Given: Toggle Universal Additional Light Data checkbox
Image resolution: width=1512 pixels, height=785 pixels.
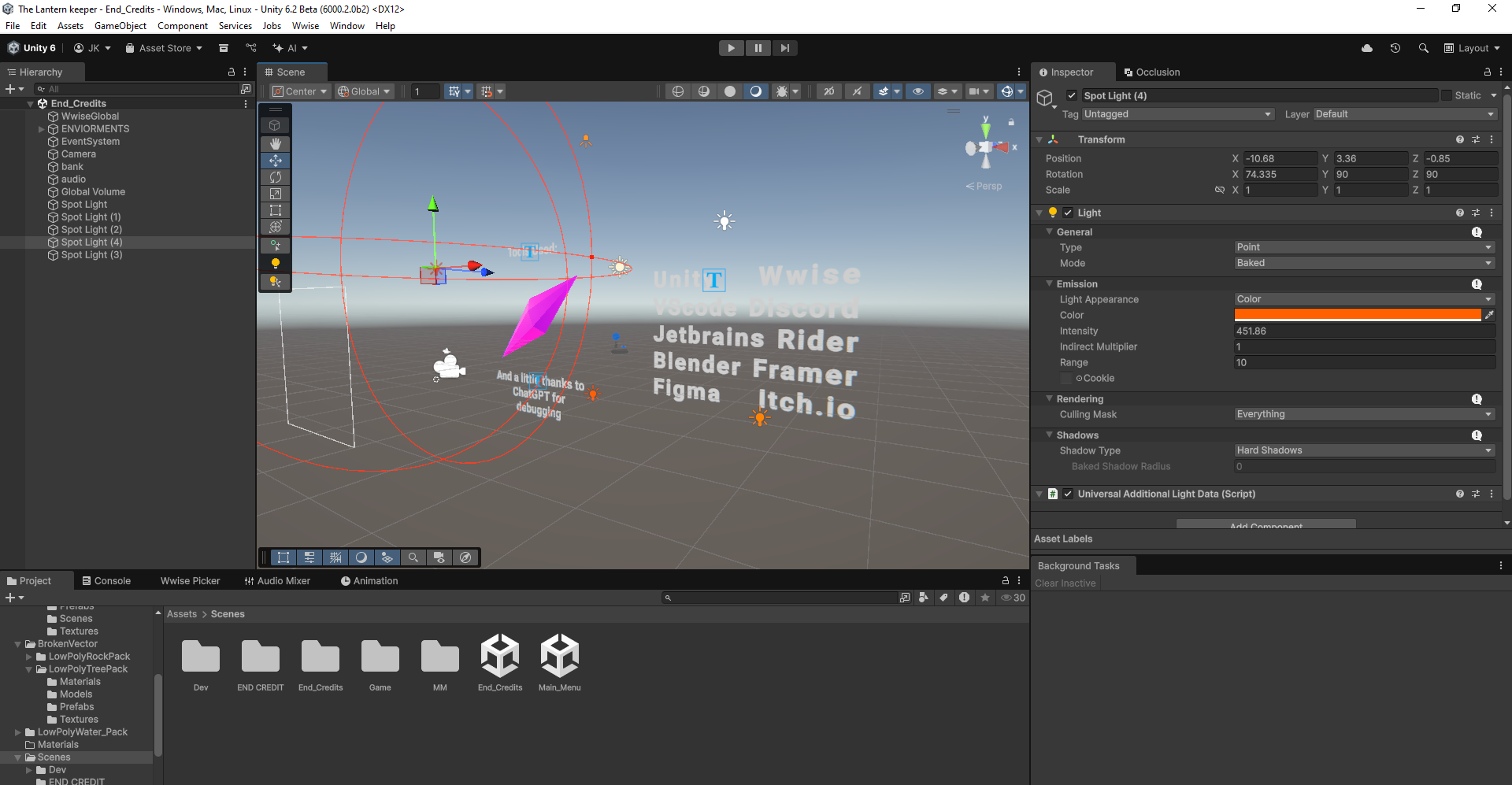Looking at the screenshot, I should pos(1068,494).
